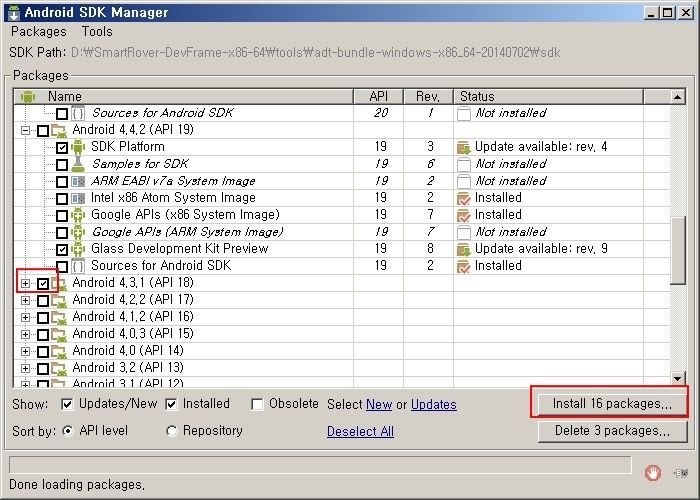Click the Android 4.2.2 (API 17) folder icon

click(x=59, y=300)
